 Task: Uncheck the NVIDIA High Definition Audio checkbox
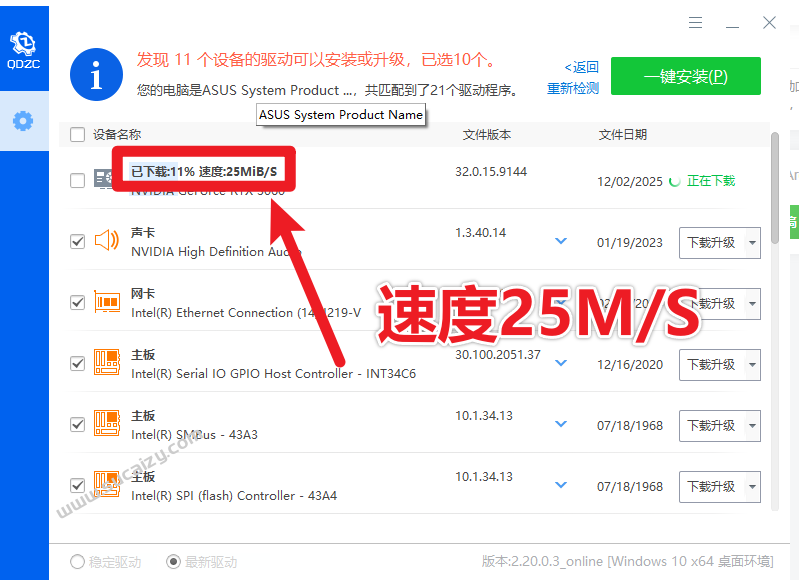pos(78,241)
